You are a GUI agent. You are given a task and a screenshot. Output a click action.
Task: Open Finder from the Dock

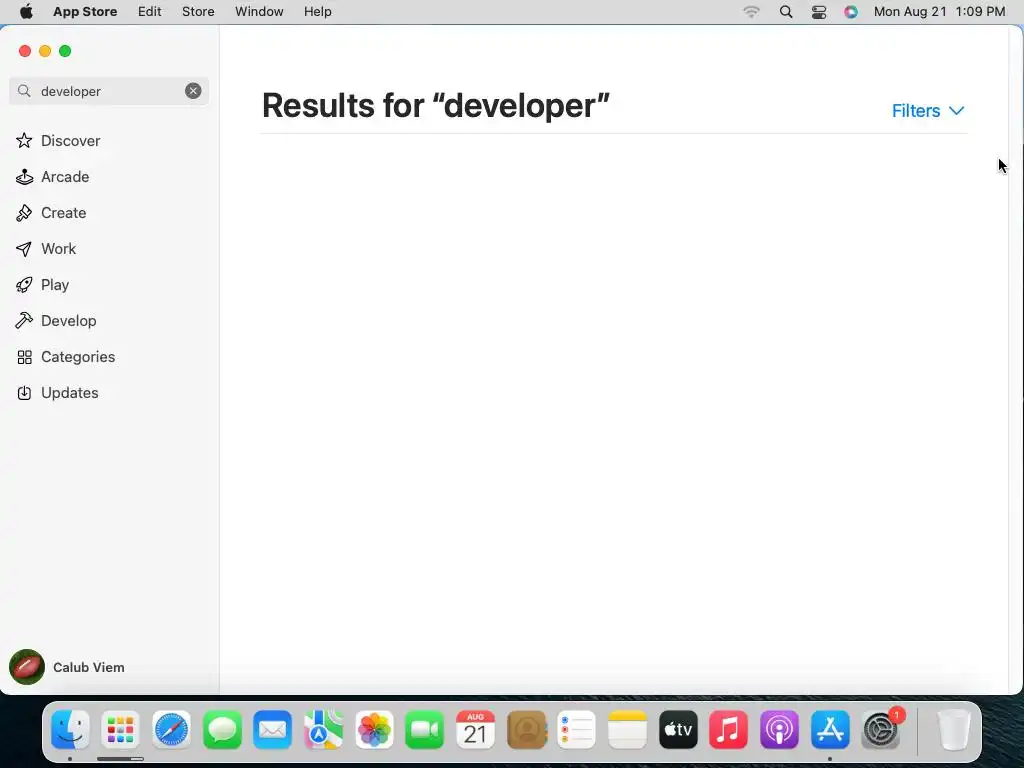coord(70,729)
